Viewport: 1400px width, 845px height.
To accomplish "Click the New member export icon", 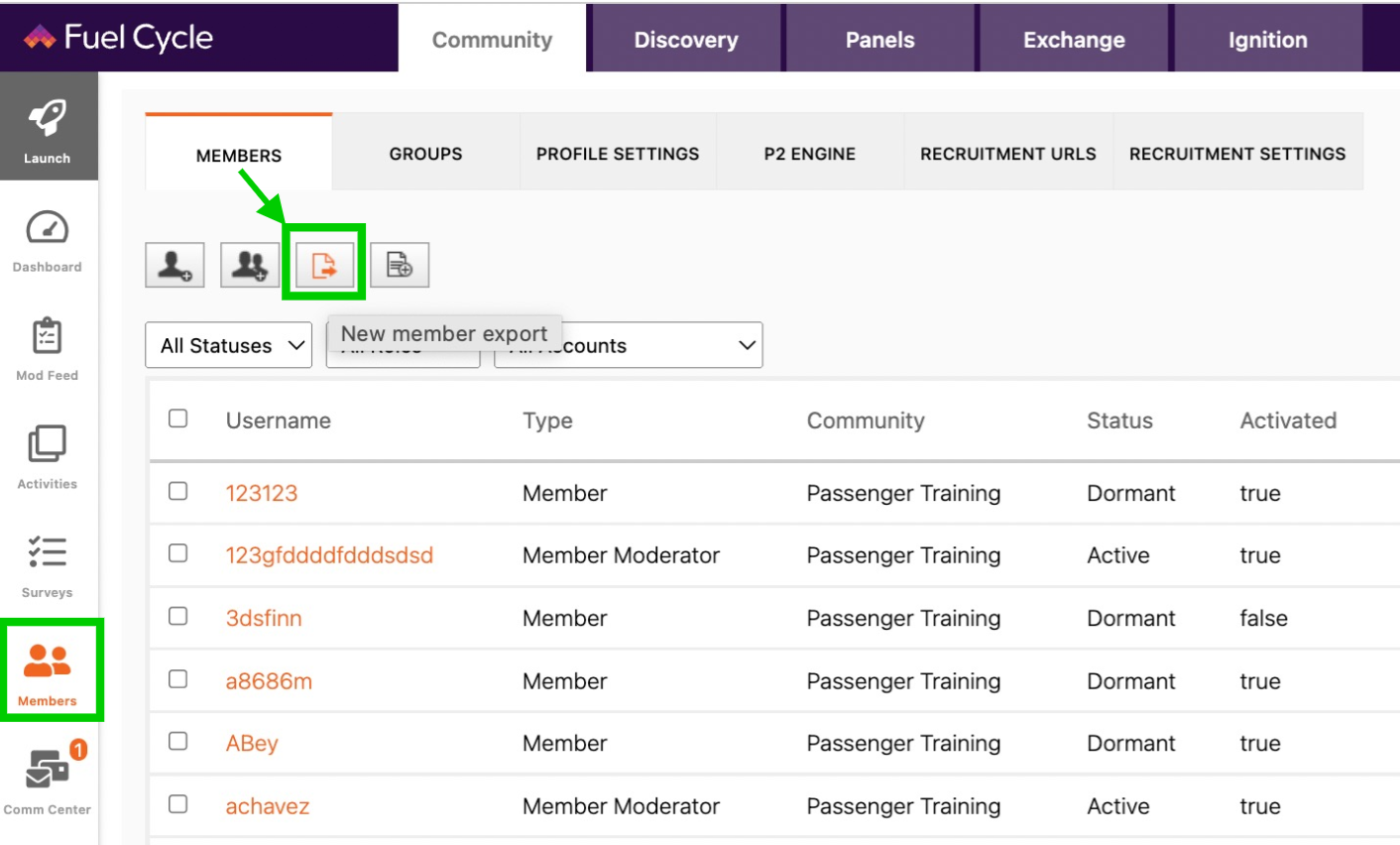I will point(324,265).
